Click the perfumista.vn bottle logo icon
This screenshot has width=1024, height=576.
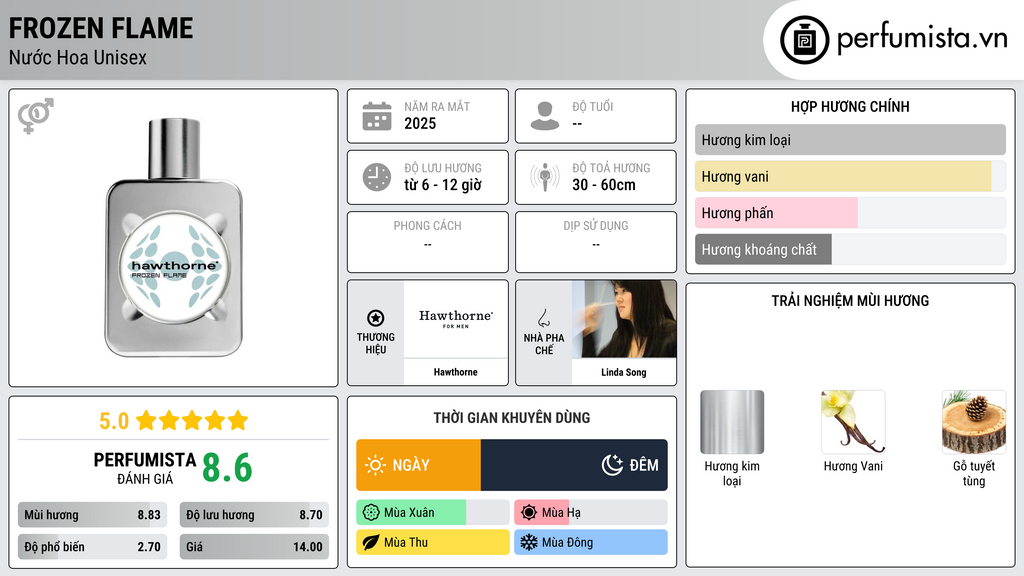click(804, 40)
